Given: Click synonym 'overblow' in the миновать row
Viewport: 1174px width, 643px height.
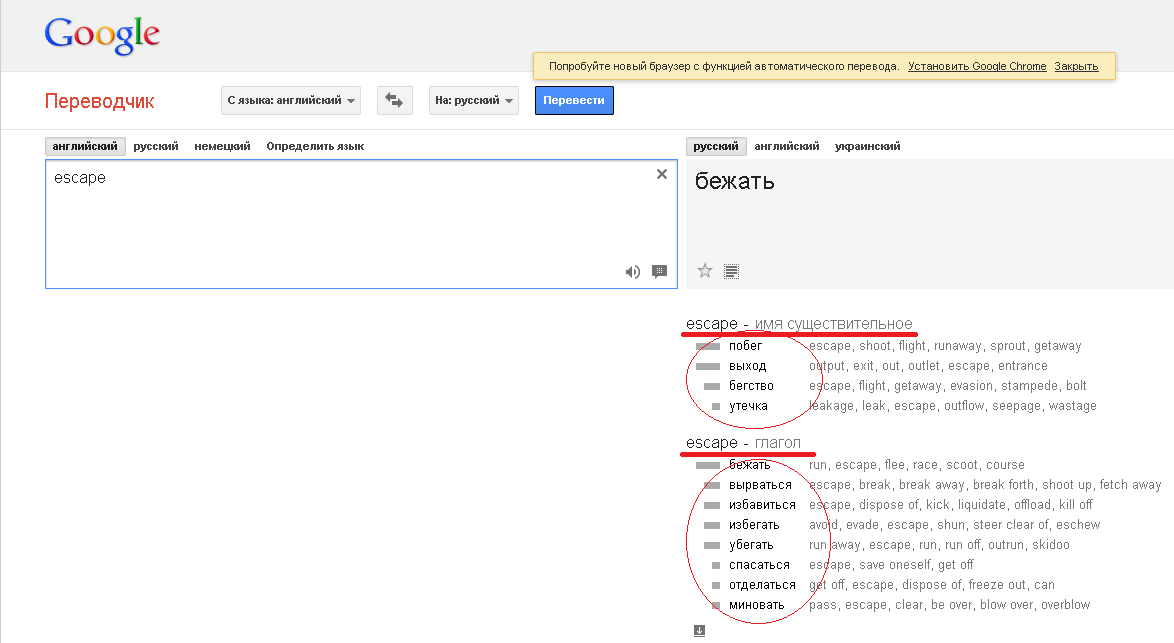Looking at the screenshot, I should pos(1065,605).
